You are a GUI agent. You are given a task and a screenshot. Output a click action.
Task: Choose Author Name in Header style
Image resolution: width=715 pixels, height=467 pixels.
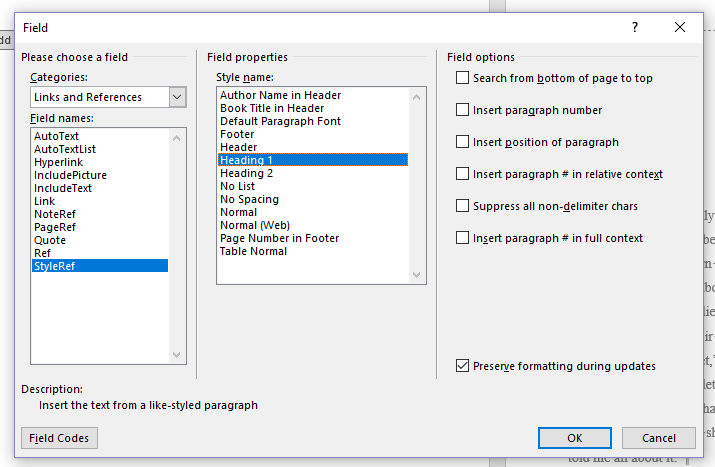(x=313, y=95)
